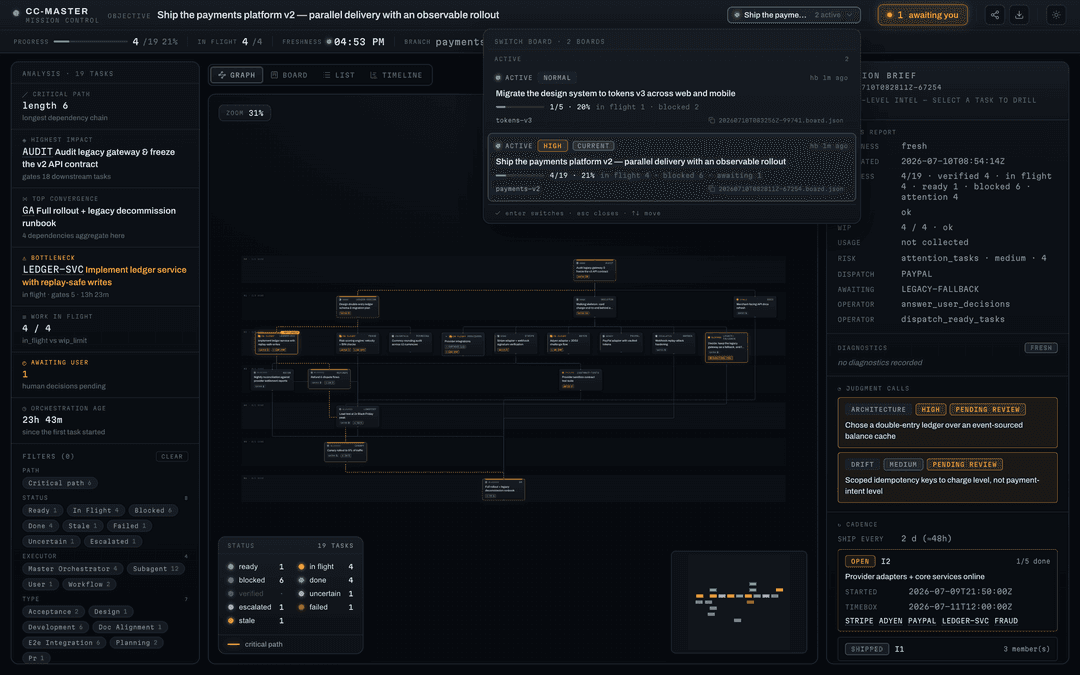1080x675 pixels.
Task: Click the Highest Impact section icon
Action: 25,140
